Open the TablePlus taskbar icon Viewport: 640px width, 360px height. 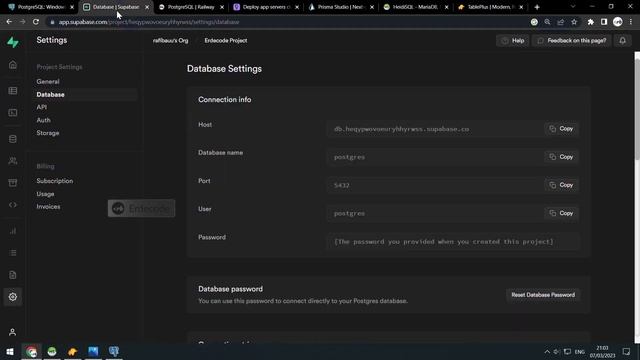[73, 351]
